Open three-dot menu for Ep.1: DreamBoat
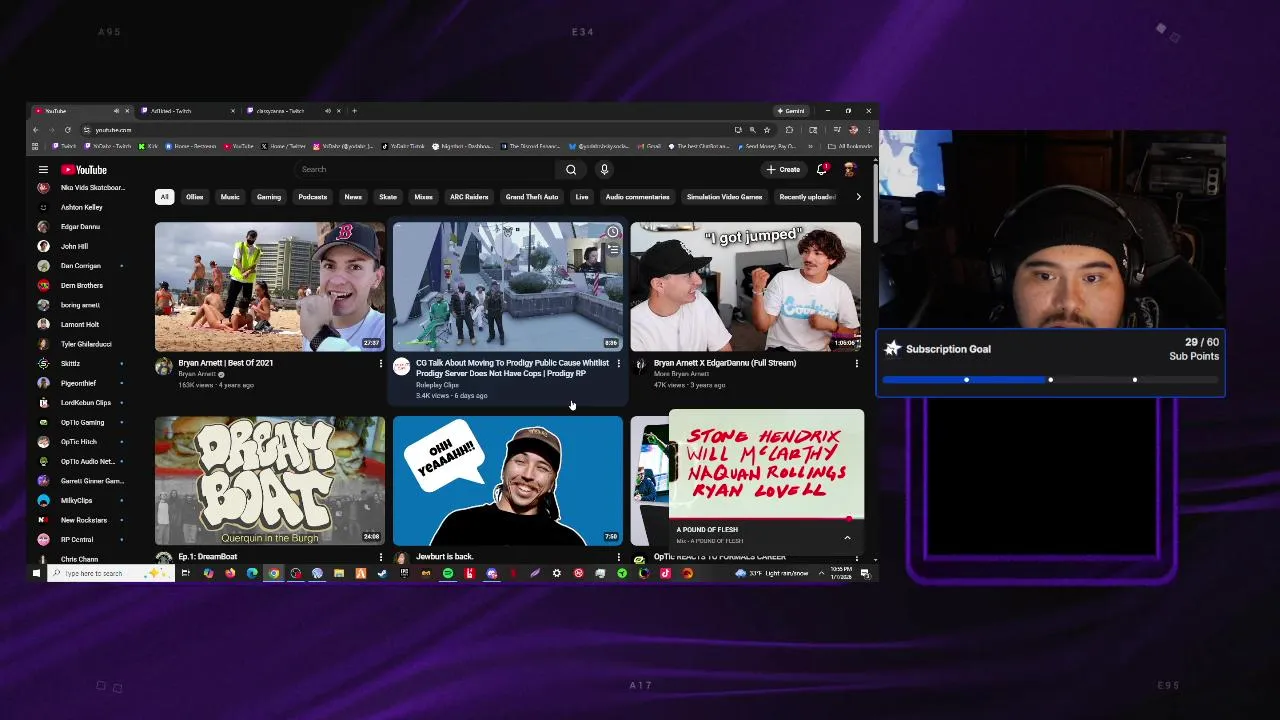The width and height of the screenshot is (1280, 720). coord(380,557)
